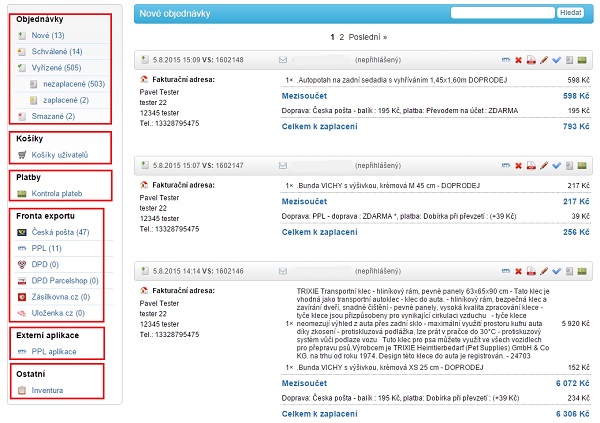Delete order 1602148 with red X icon
600x423 pixels.
click(519, 60)
